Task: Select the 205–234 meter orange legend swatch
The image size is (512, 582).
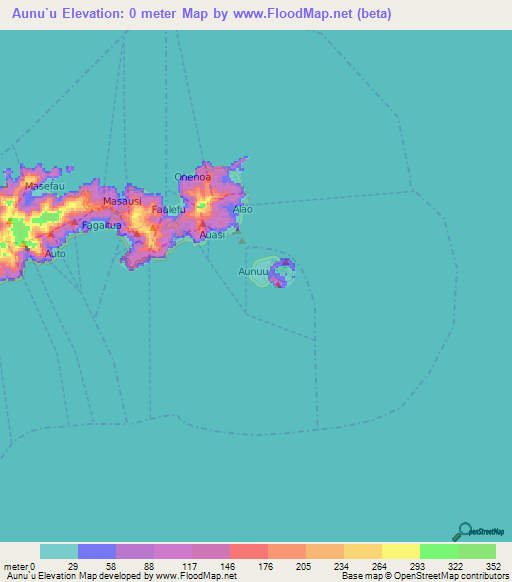Action: (x=325, y=552)
